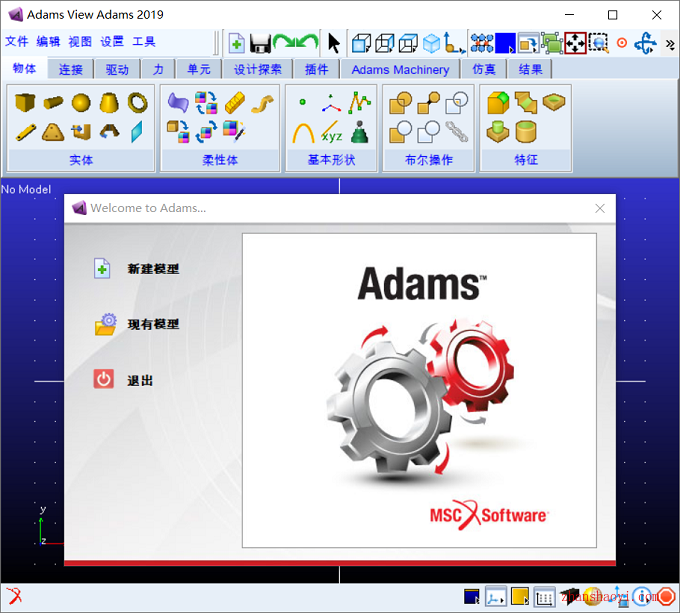Switch to the 单元 tab
Viewport: 680px width, 613px height.
click(x=199, y=69)
